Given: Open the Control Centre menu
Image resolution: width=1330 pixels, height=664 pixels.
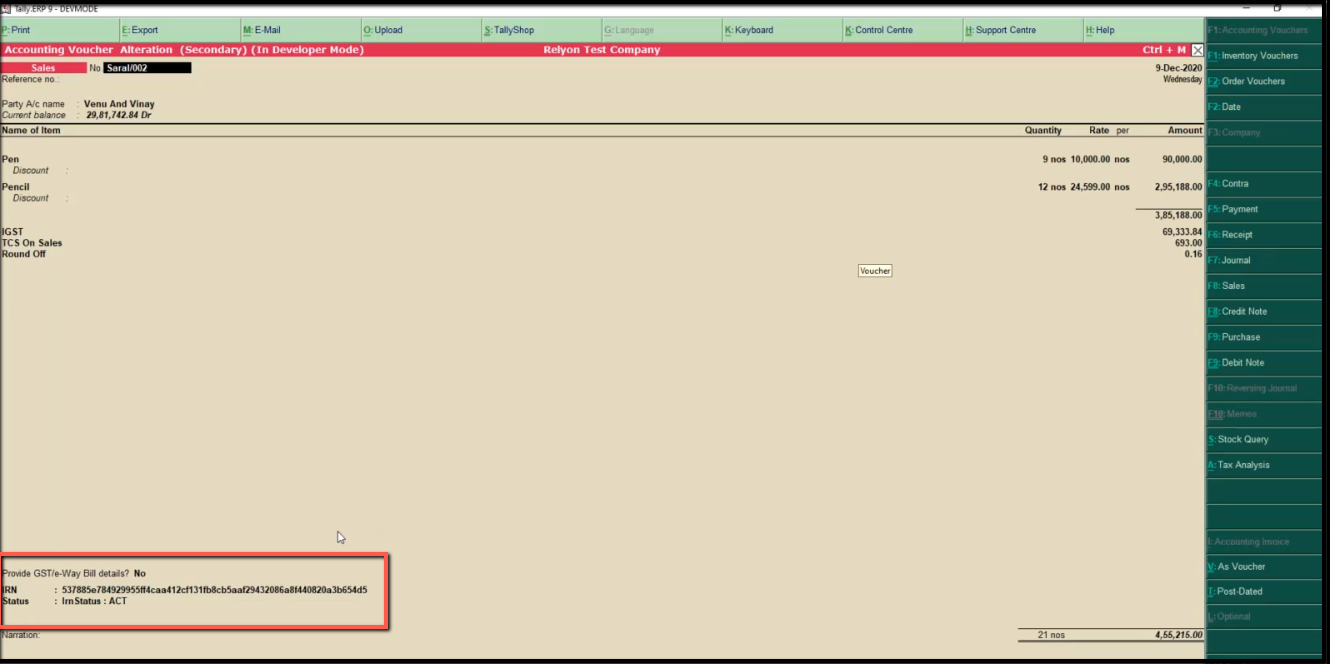Looking at the screenshot, I should point(903,30).
